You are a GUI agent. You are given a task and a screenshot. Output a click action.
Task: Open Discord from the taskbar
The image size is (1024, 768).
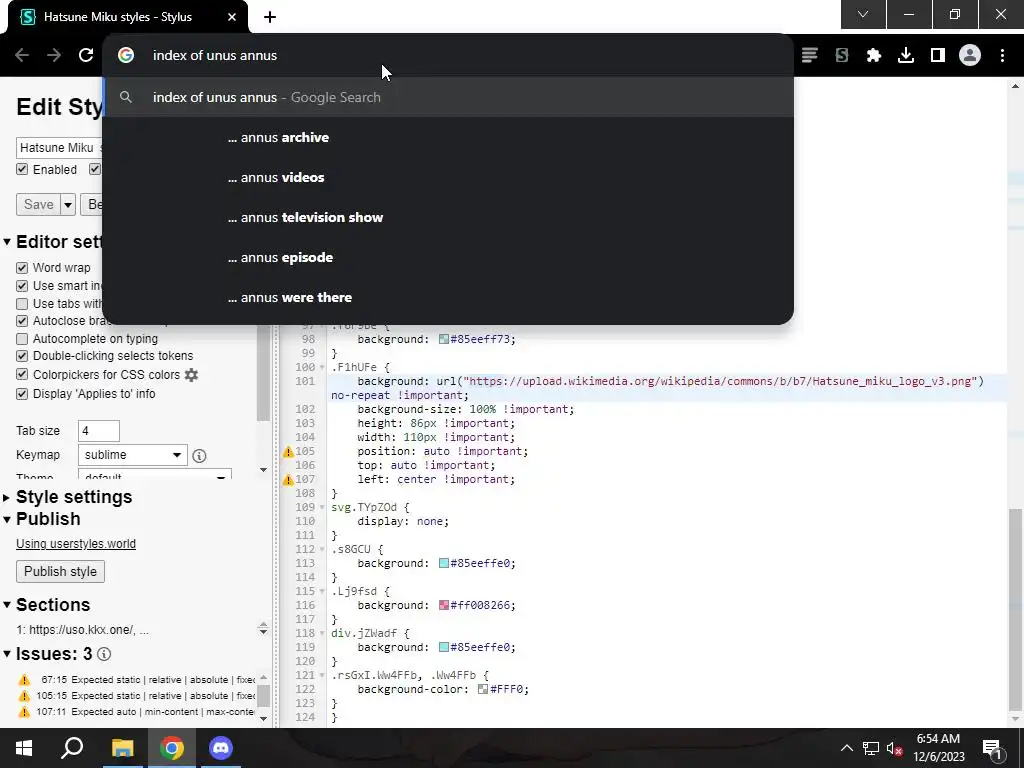click(x=221, y=748)
